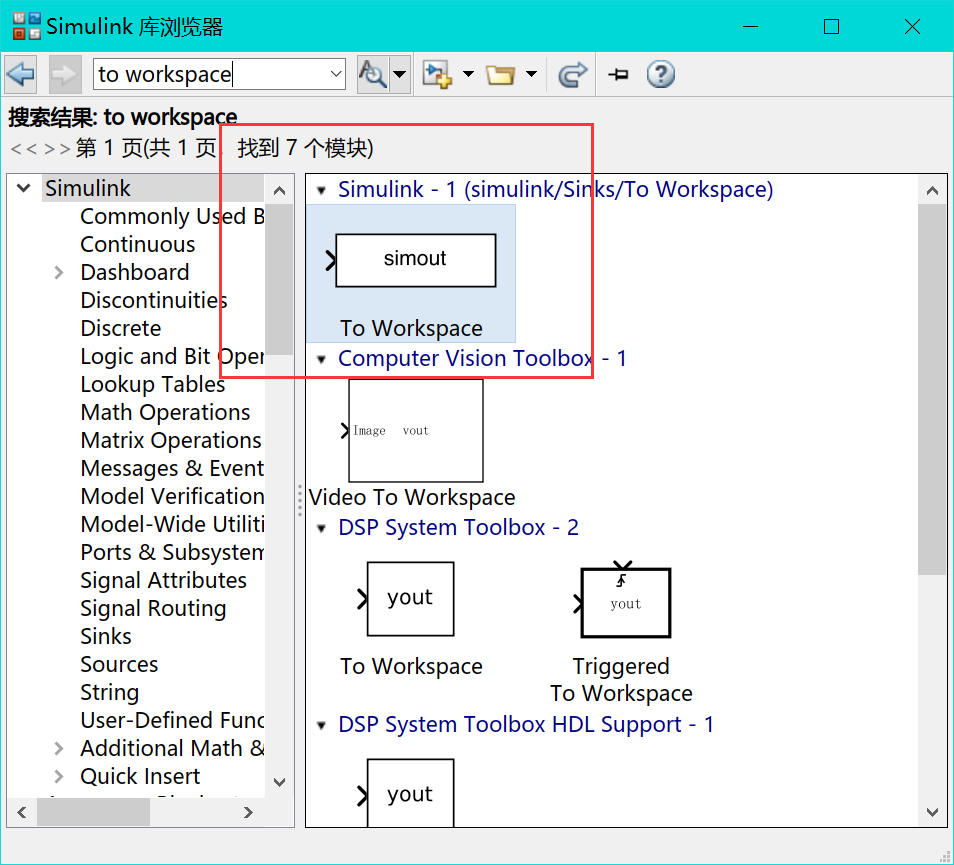The image size is (954, 865).
Task: Open the Sinks library
Action: click(105, 636)
